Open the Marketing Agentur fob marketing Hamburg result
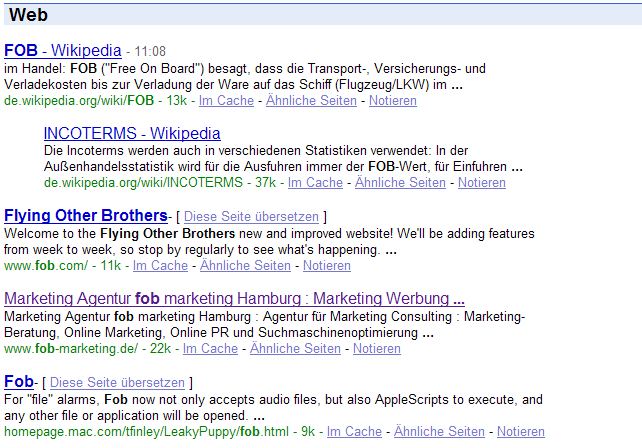 234,299
